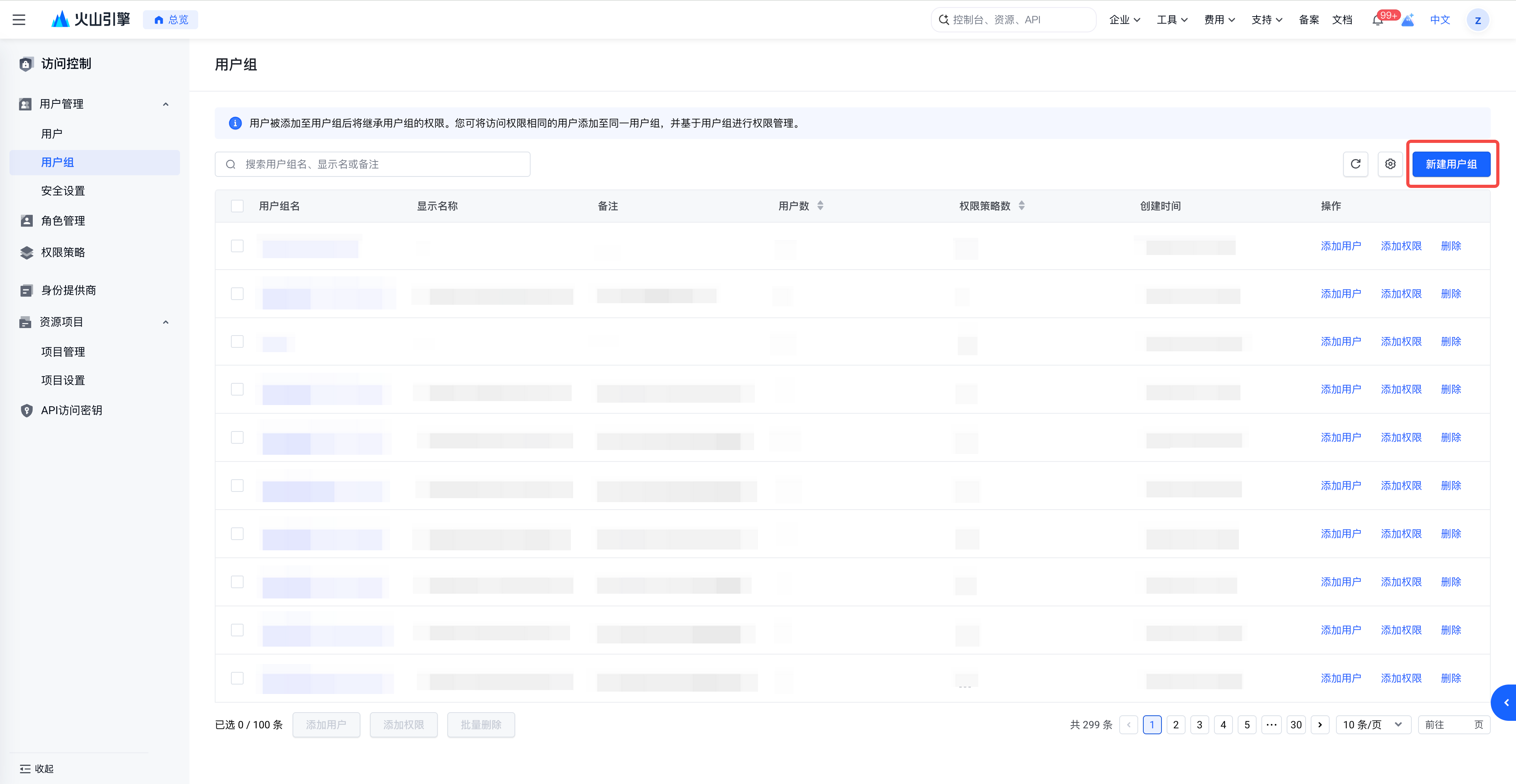Image resolution: width=1516 pixels, height=784 pixels.
Task: Open the 10 条/页 page size dropdown
Action: click(x=1373, y=724)
